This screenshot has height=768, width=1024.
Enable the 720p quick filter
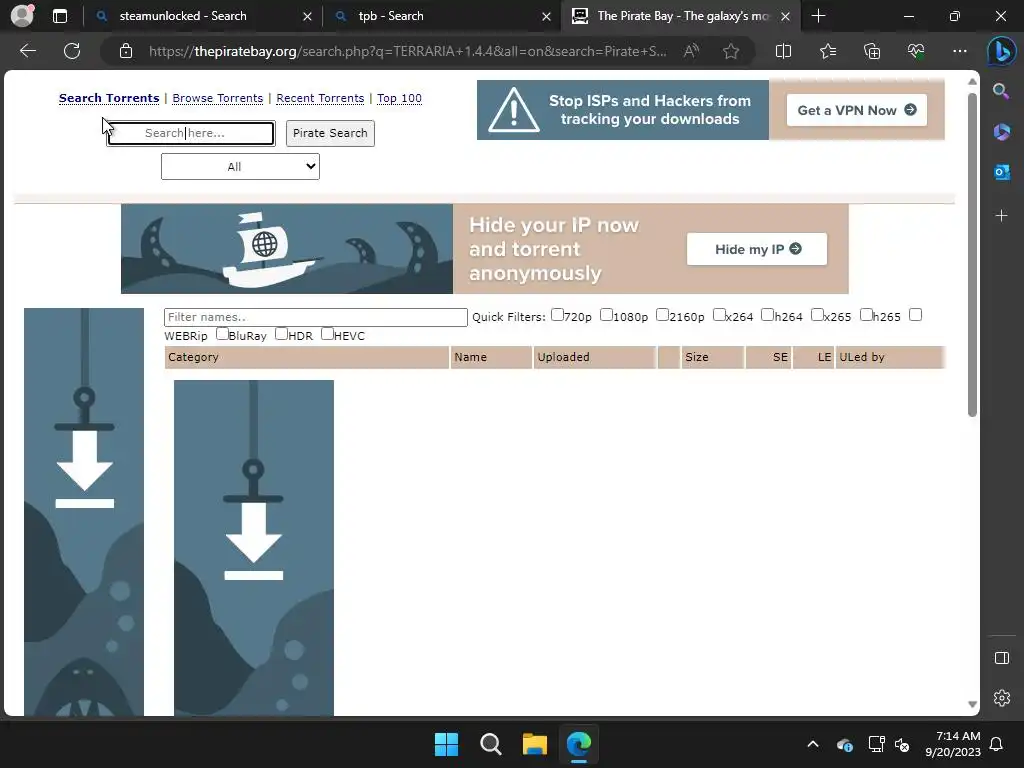pos(557,315)
